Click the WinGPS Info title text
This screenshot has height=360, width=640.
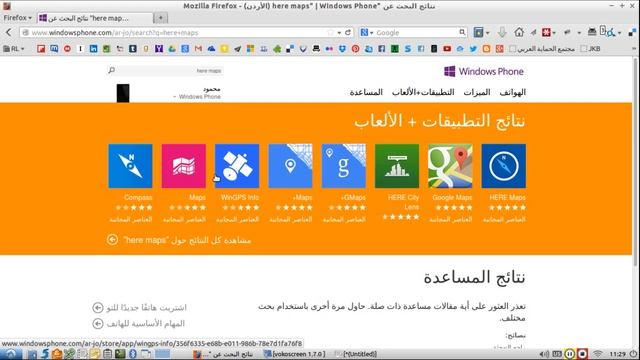point(240,198)
